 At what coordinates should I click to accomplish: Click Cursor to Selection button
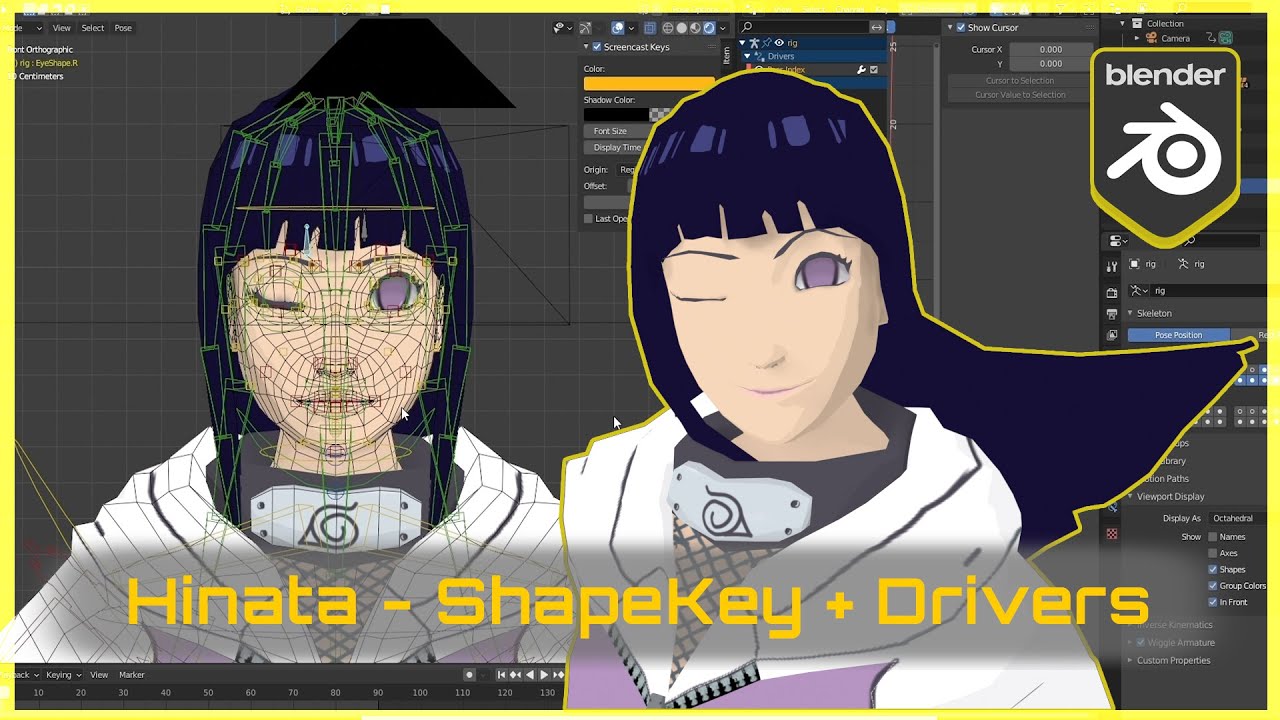[1020, 80]
